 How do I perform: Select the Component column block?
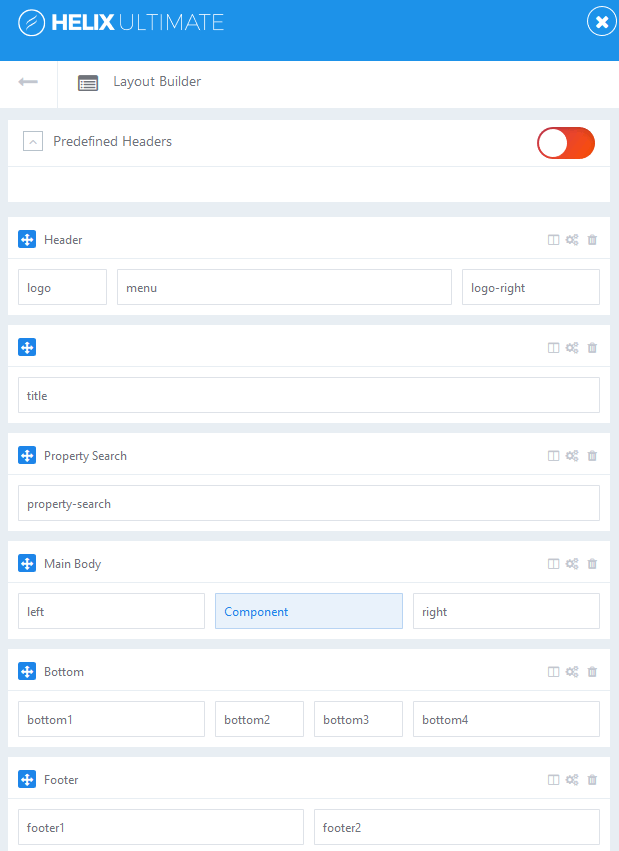click(308, 611)
